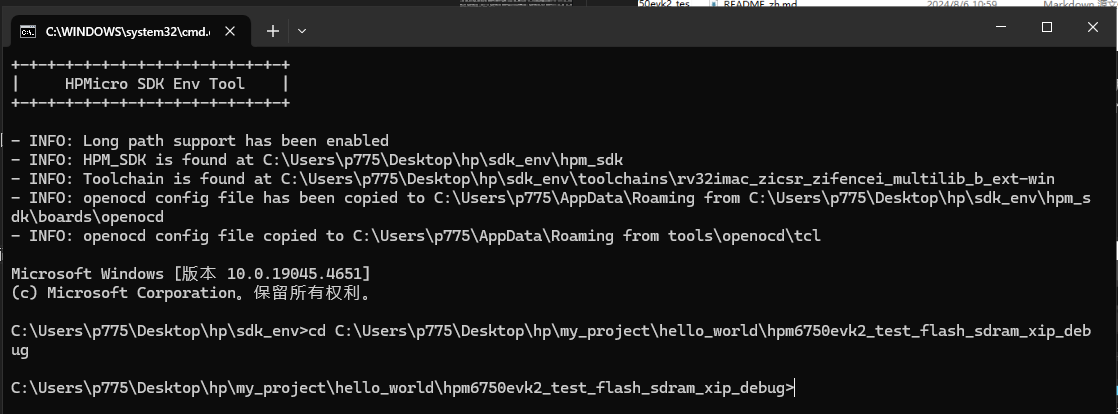The height and width of the screenshot is (414, 1118).
Task: Click the Long path support INFO line
Action: click(199, 141)
